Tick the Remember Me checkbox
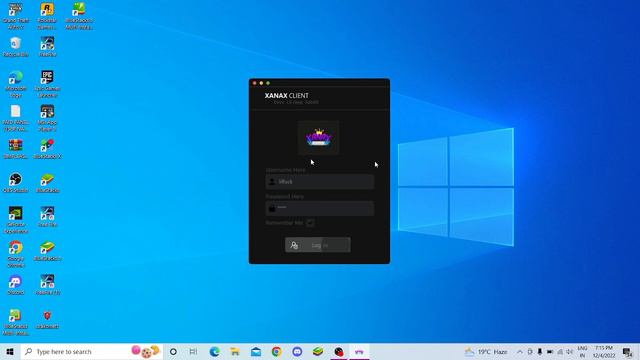Viewport: 640px width, 360px height. click(310, 223)
